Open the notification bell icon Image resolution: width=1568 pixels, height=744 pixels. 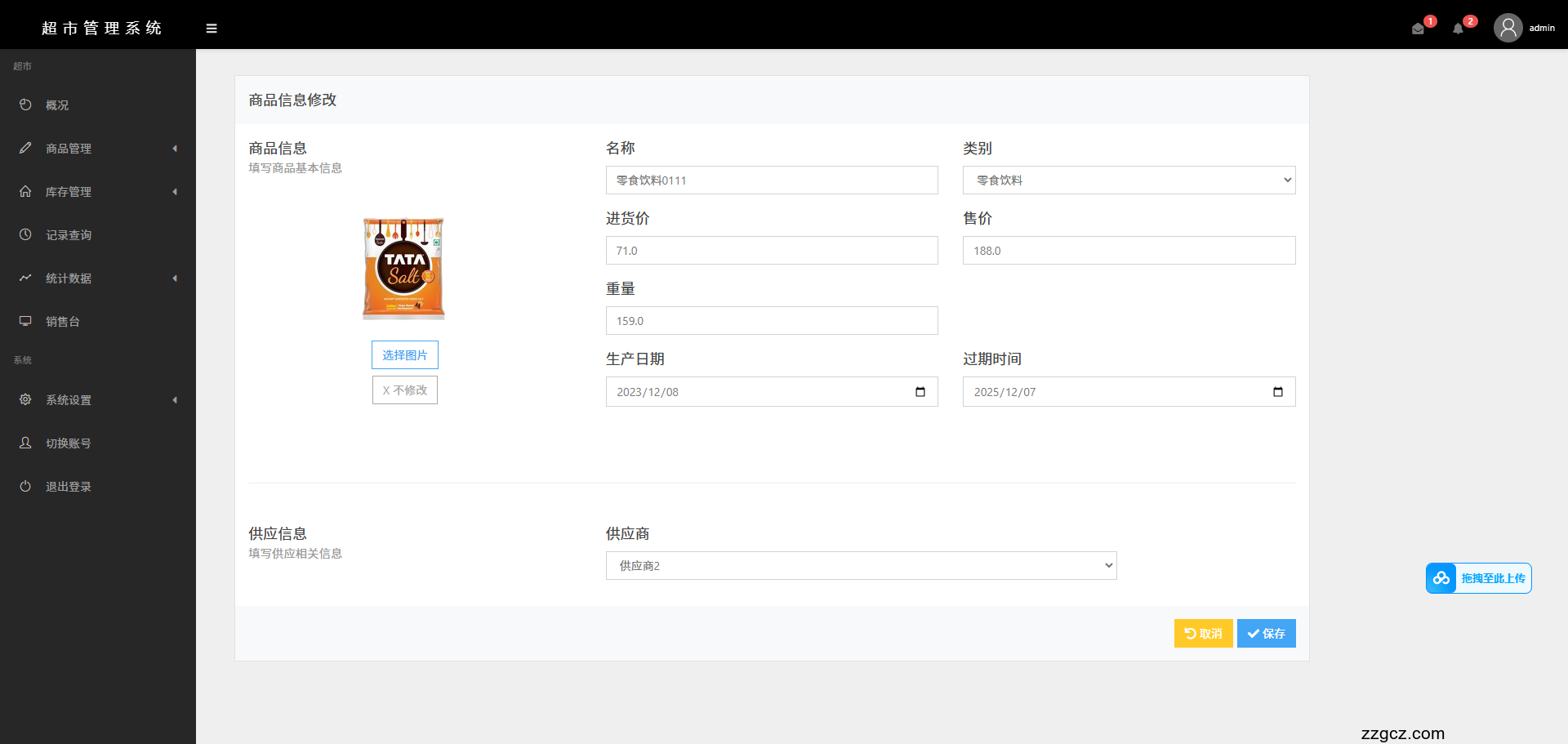(x=1458, y=29)
